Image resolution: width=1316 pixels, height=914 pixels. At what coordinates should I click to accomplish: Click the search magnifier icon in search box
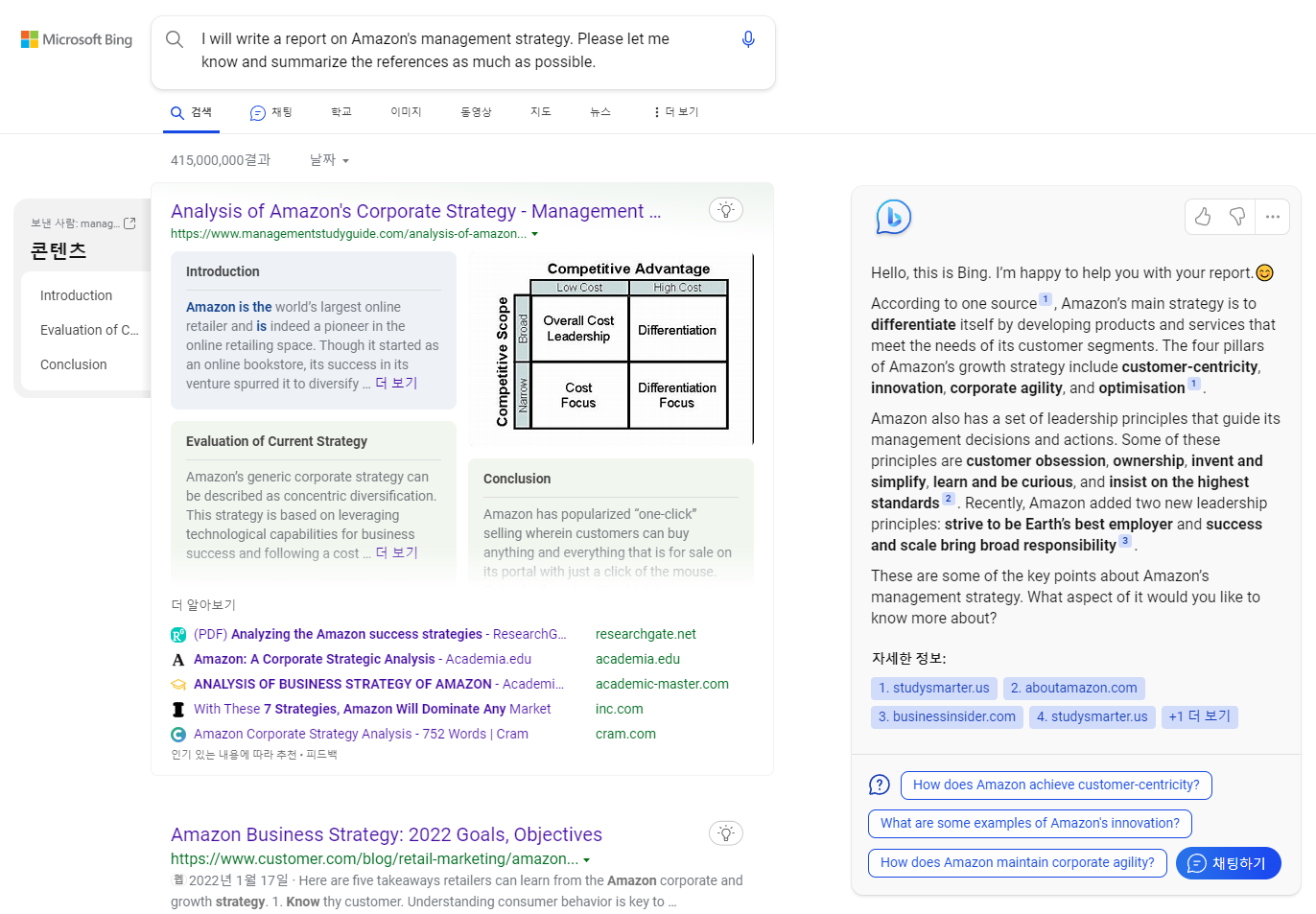point(175,39)
